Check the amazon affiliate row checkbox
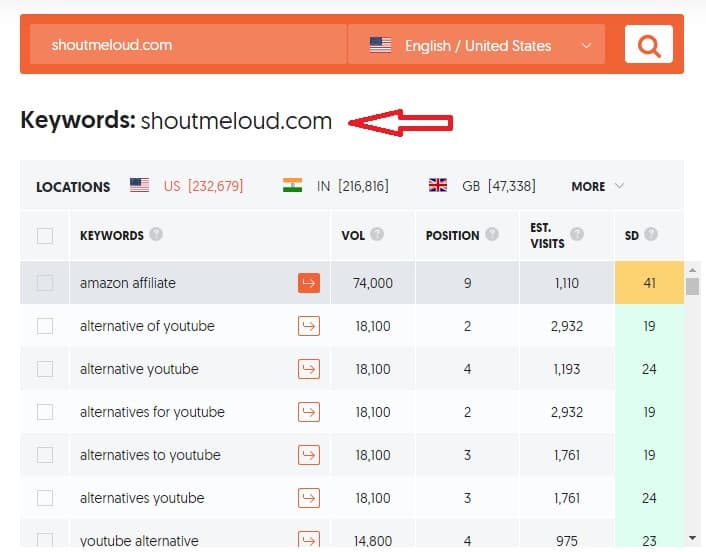 pyautogui.click(x=45, y=283)
